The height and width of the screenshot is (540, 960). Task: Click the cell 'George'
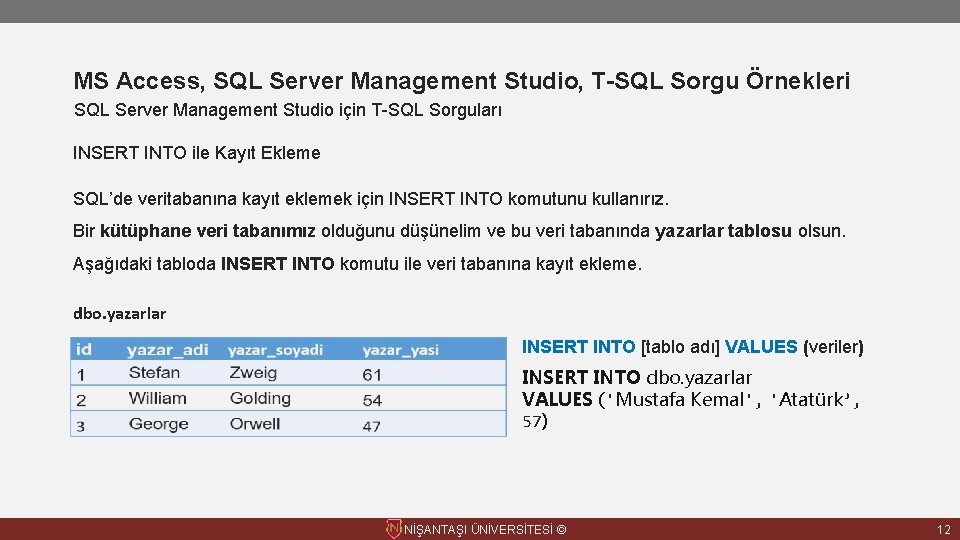click(x=159, y=424)
